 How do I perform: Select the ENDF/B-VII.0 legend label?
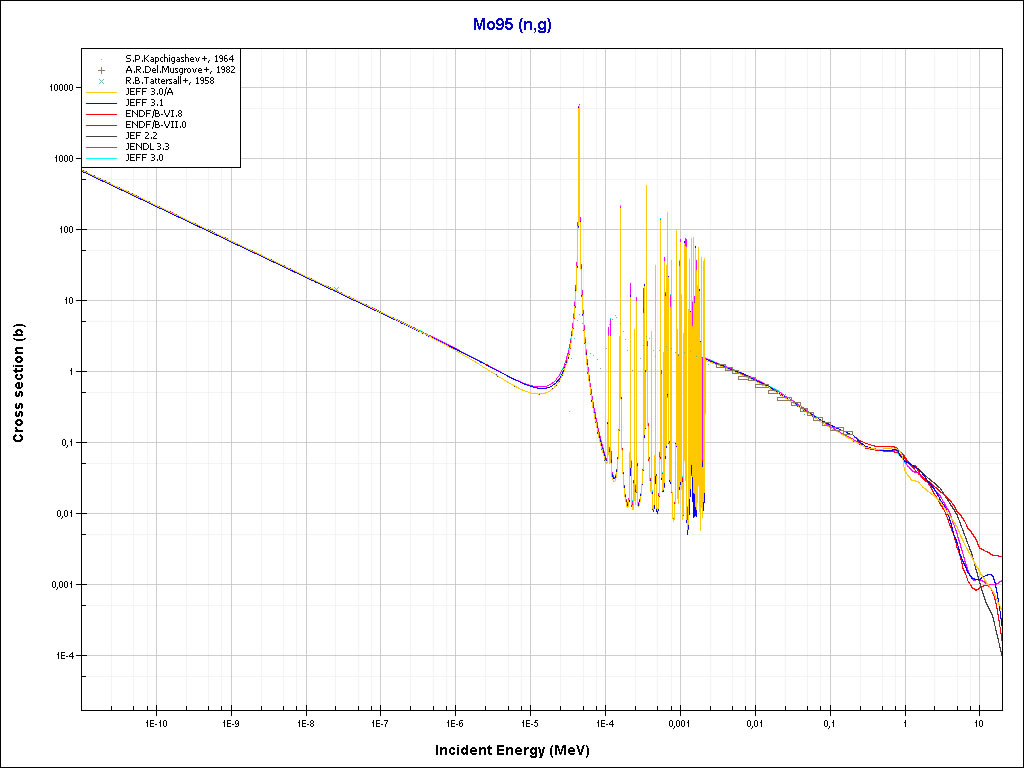pos(155,125)
